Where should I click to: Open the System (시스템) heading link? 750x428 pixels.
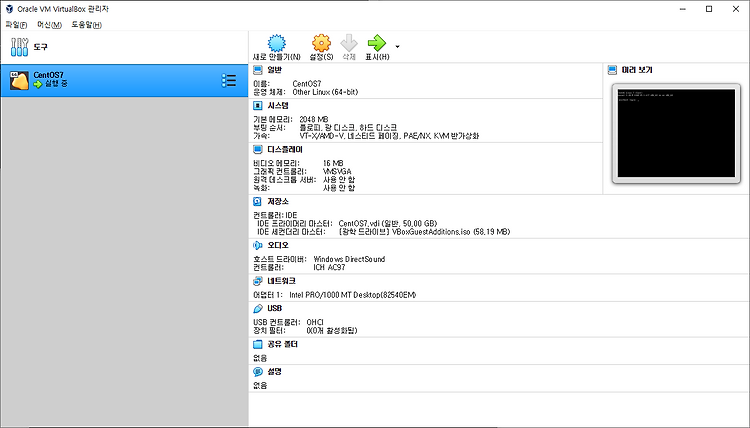(x=278, y=106)
